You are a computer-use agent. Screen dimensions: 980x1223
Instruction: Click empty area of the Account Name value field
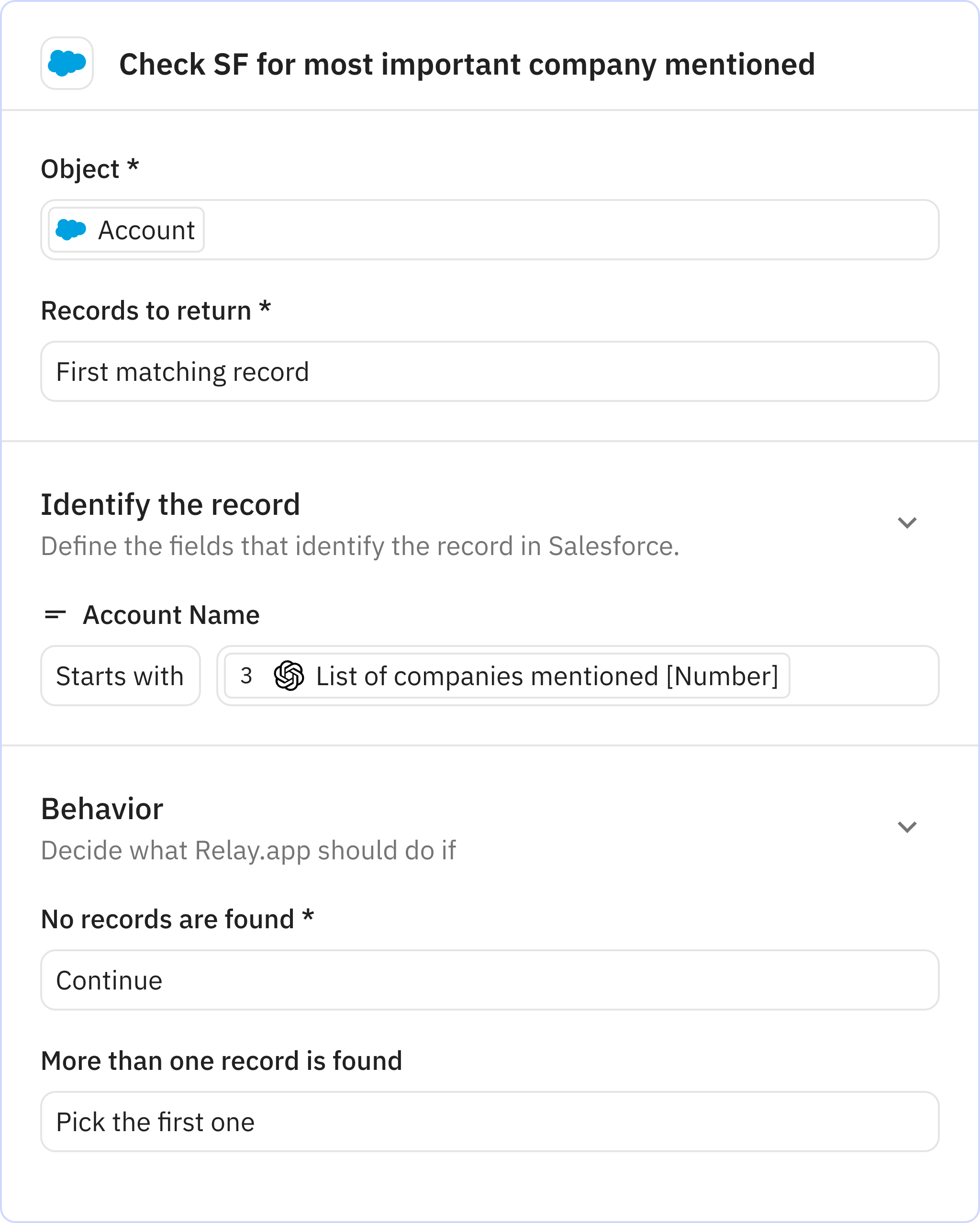point(863,676)
